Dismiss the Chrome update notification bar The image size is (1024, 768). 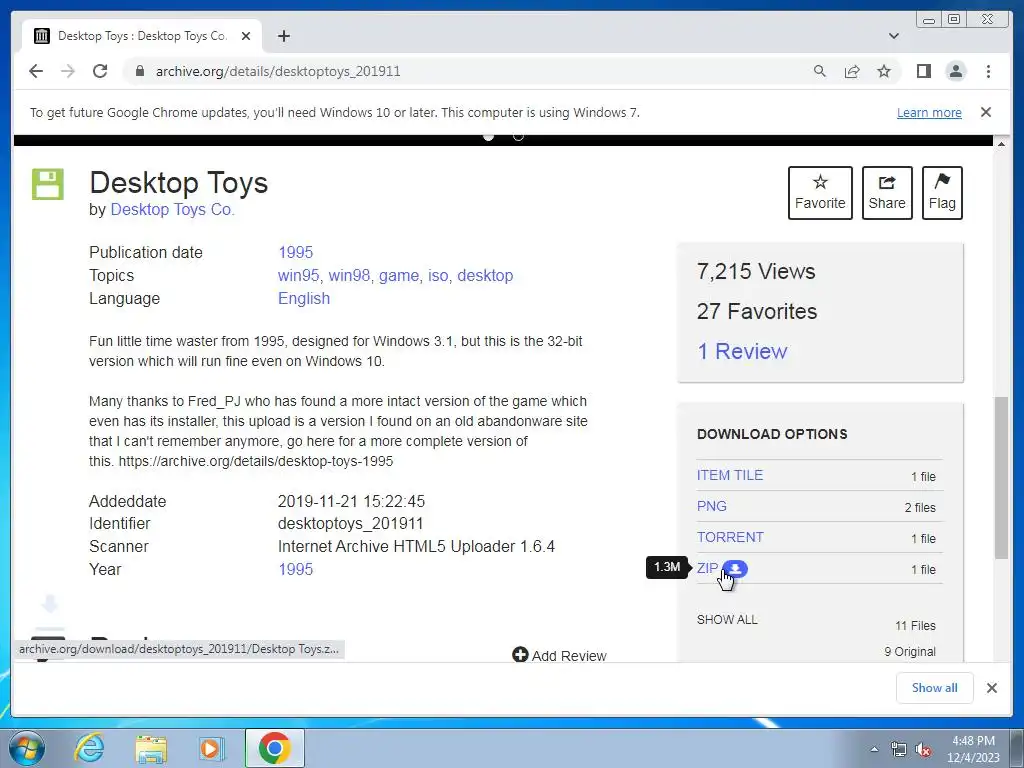[985, 112]
